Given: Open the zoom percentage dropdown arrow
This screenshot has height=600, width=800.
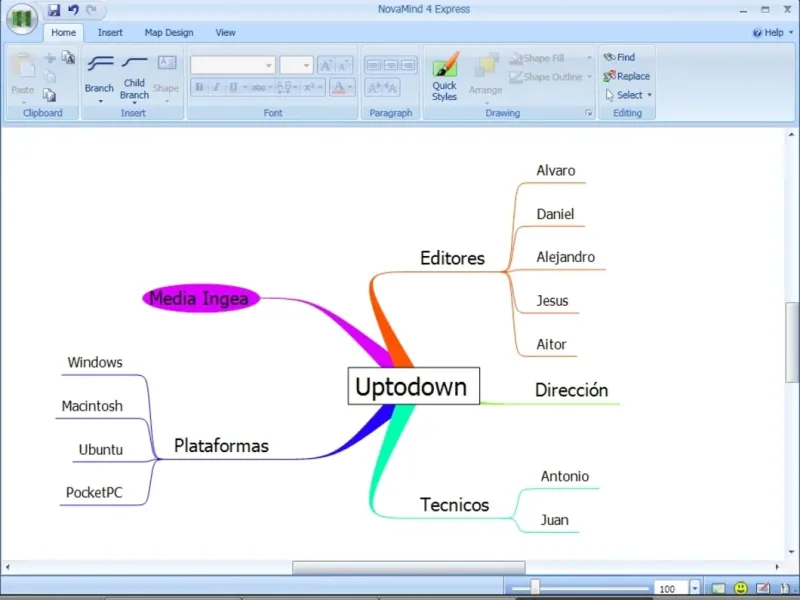Looking at the screenshot, I should 694,588.
